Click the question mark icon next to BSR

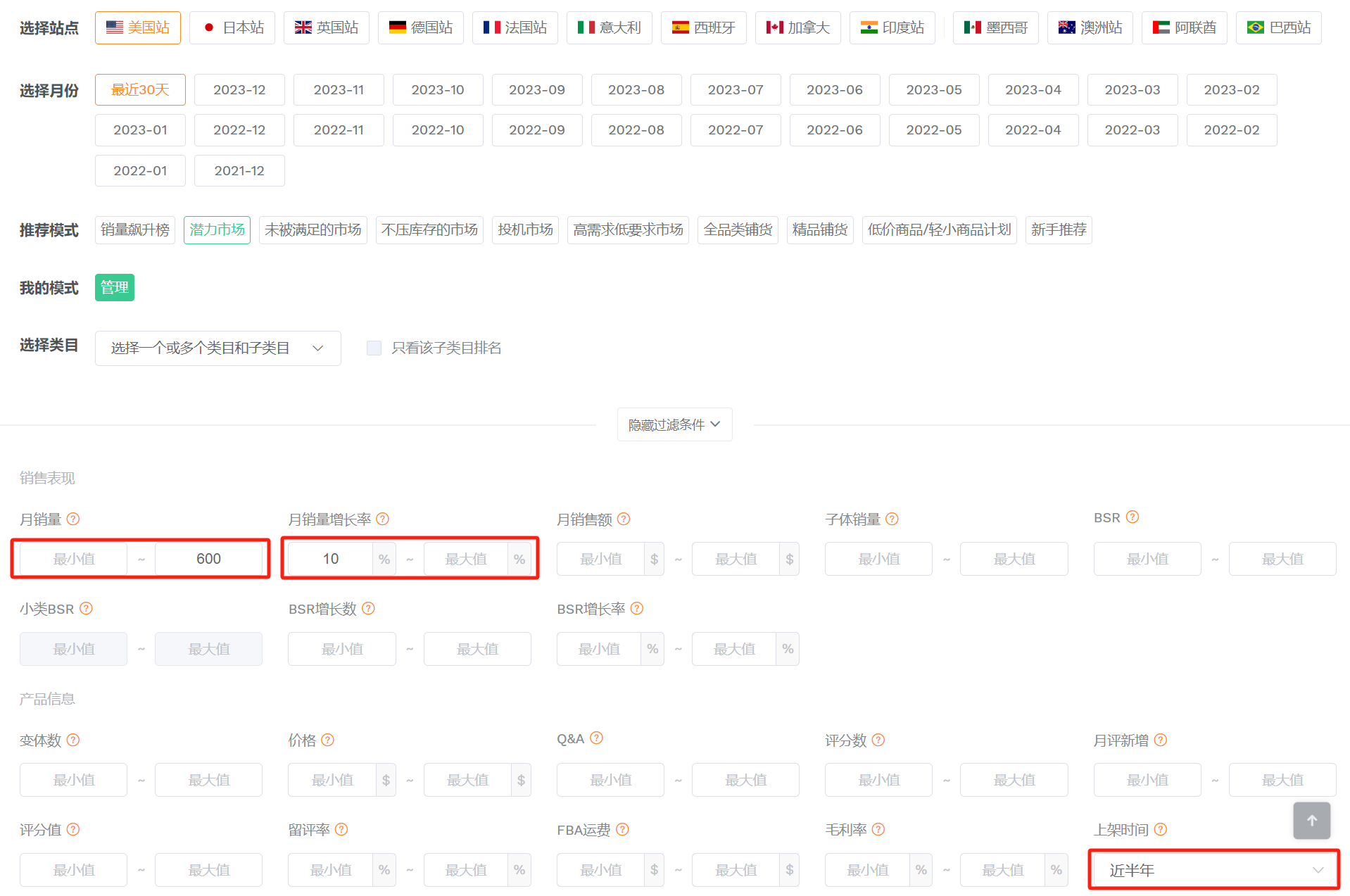click(1132, 517)
